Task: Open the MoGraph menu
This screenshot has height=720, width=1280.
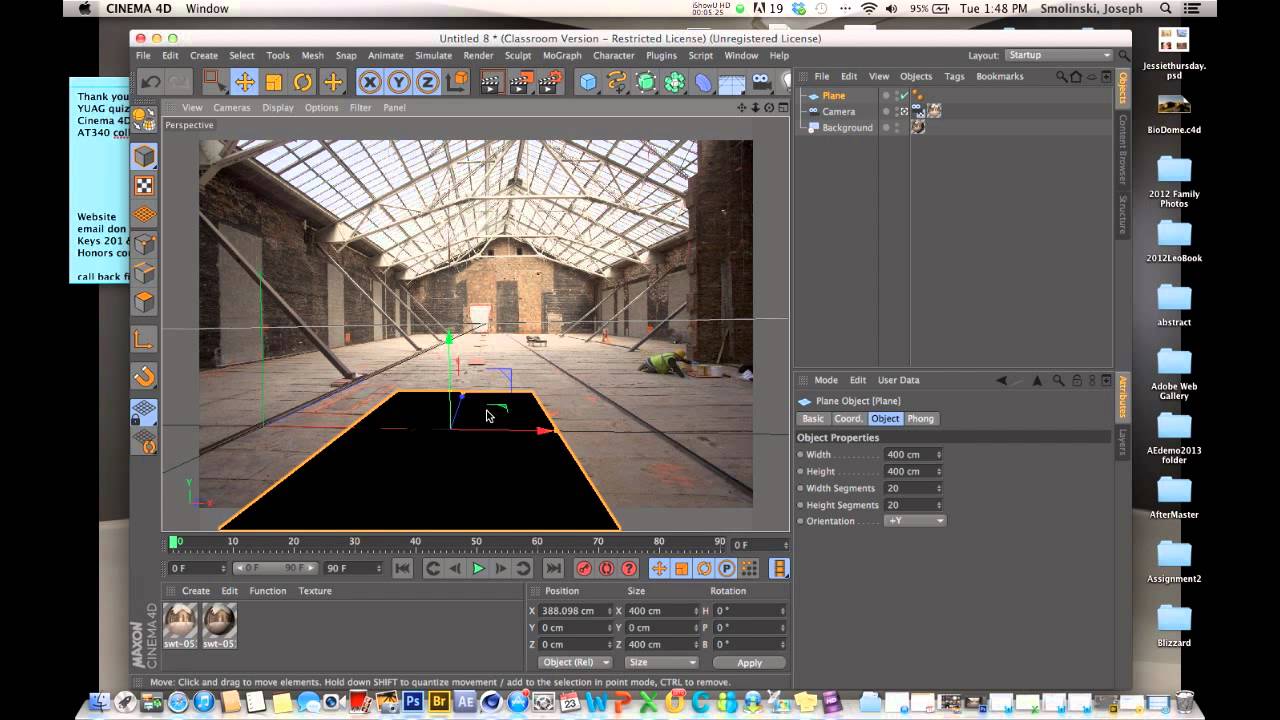Action: tap(562, 56)
